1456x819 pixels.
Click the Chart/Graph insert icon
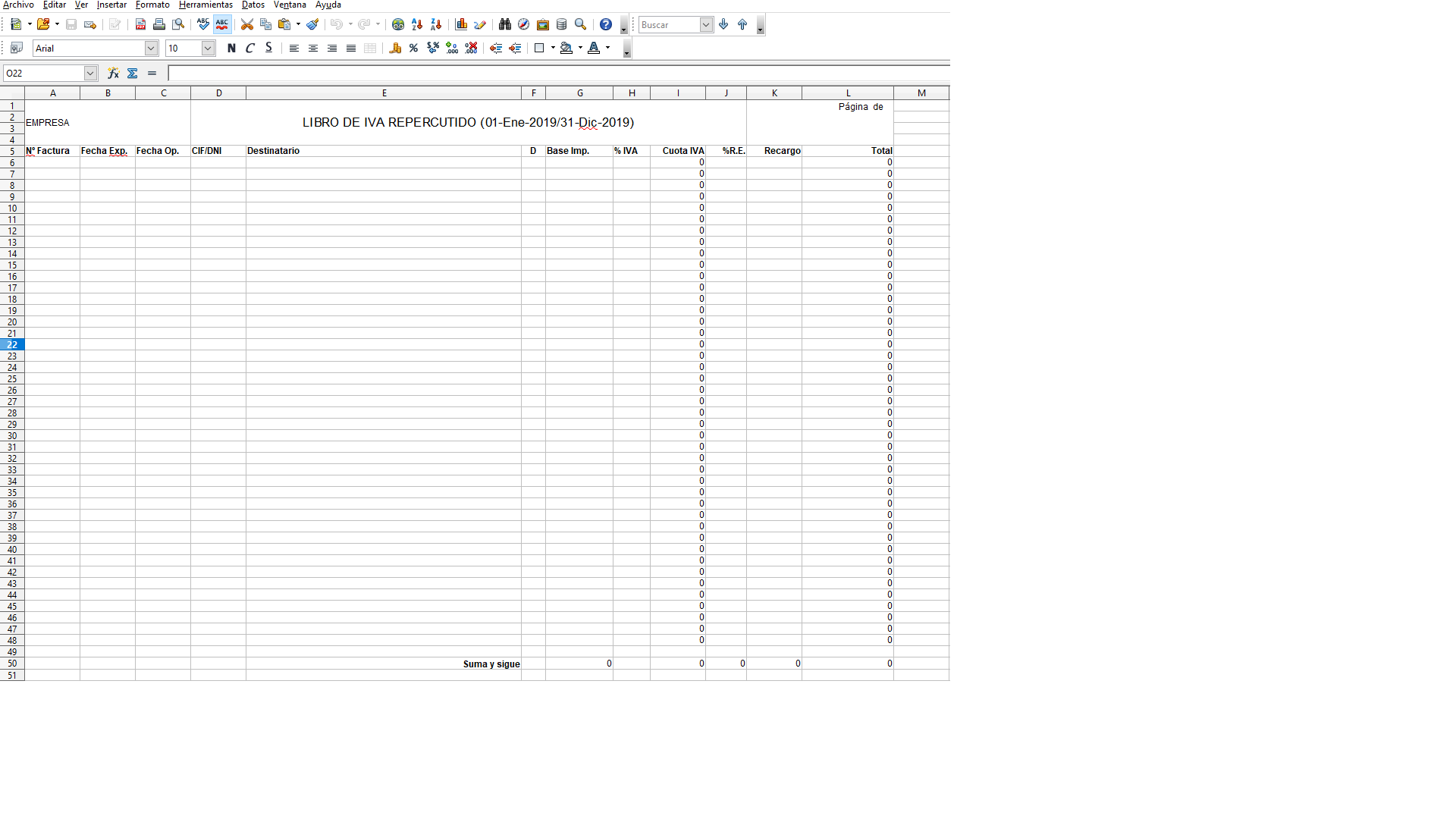coord(461,24)
